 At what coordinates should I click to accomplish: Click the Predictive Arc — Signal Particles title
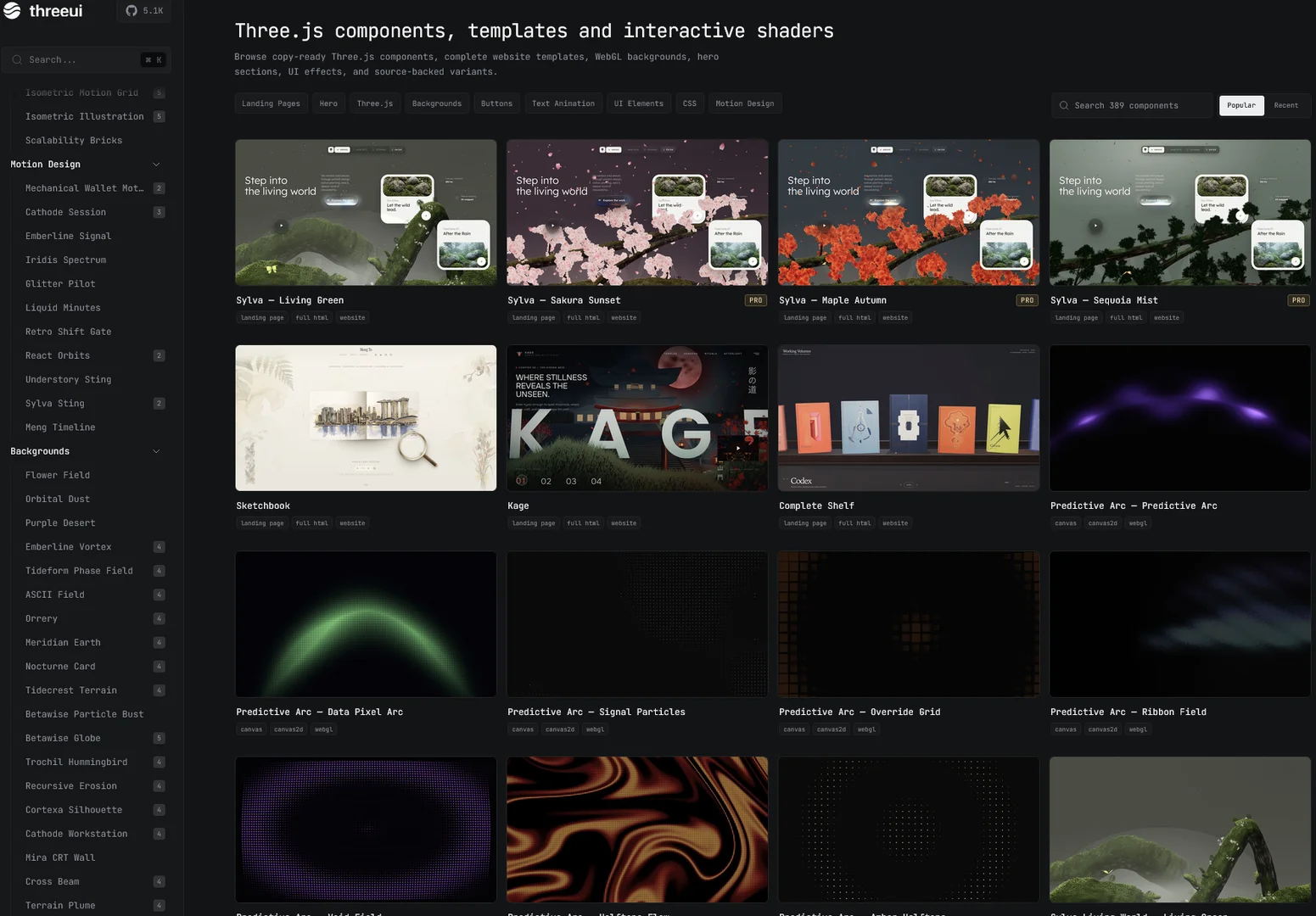click(x=596, y=712)
